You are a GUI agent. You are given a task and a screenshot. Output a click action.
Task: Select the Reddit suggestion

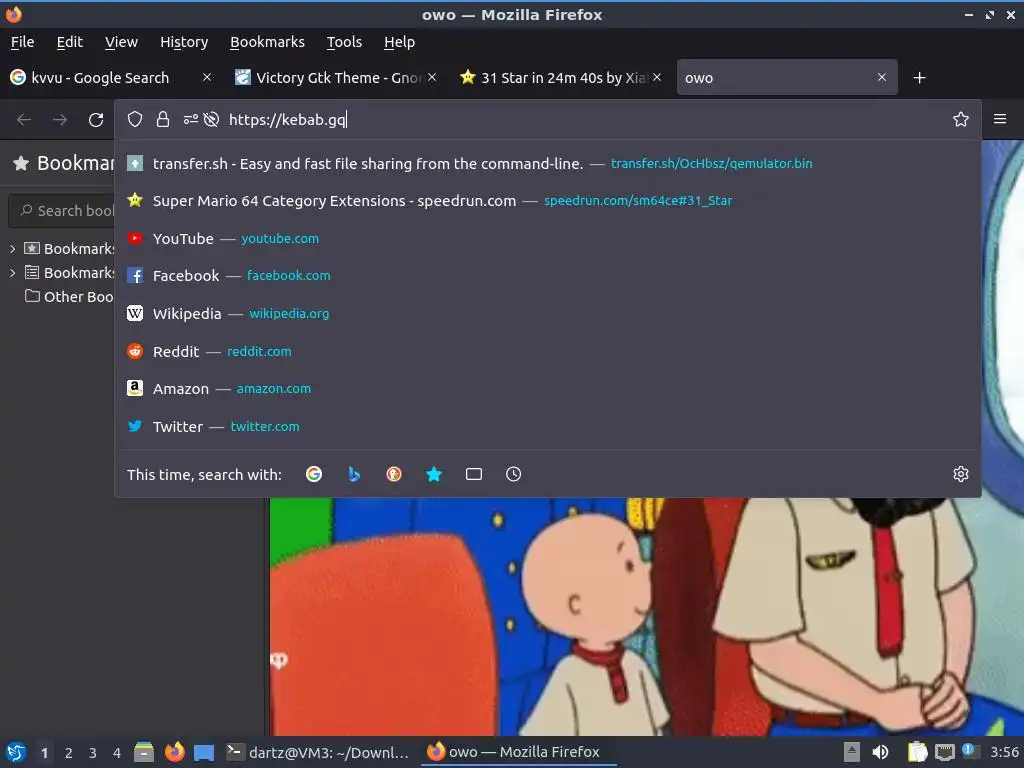point(548,351)
